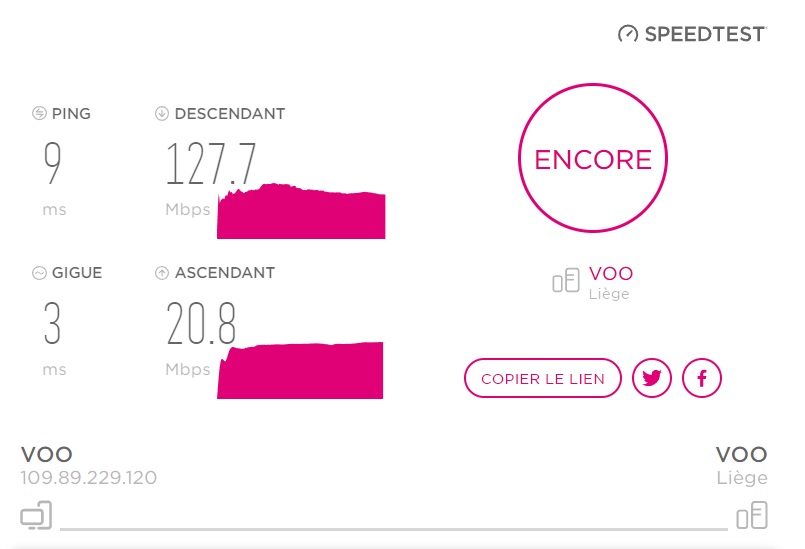Click the download arrow icon beside DESCENDANT
Screen dimensions: 805x549
coord(162,113)
